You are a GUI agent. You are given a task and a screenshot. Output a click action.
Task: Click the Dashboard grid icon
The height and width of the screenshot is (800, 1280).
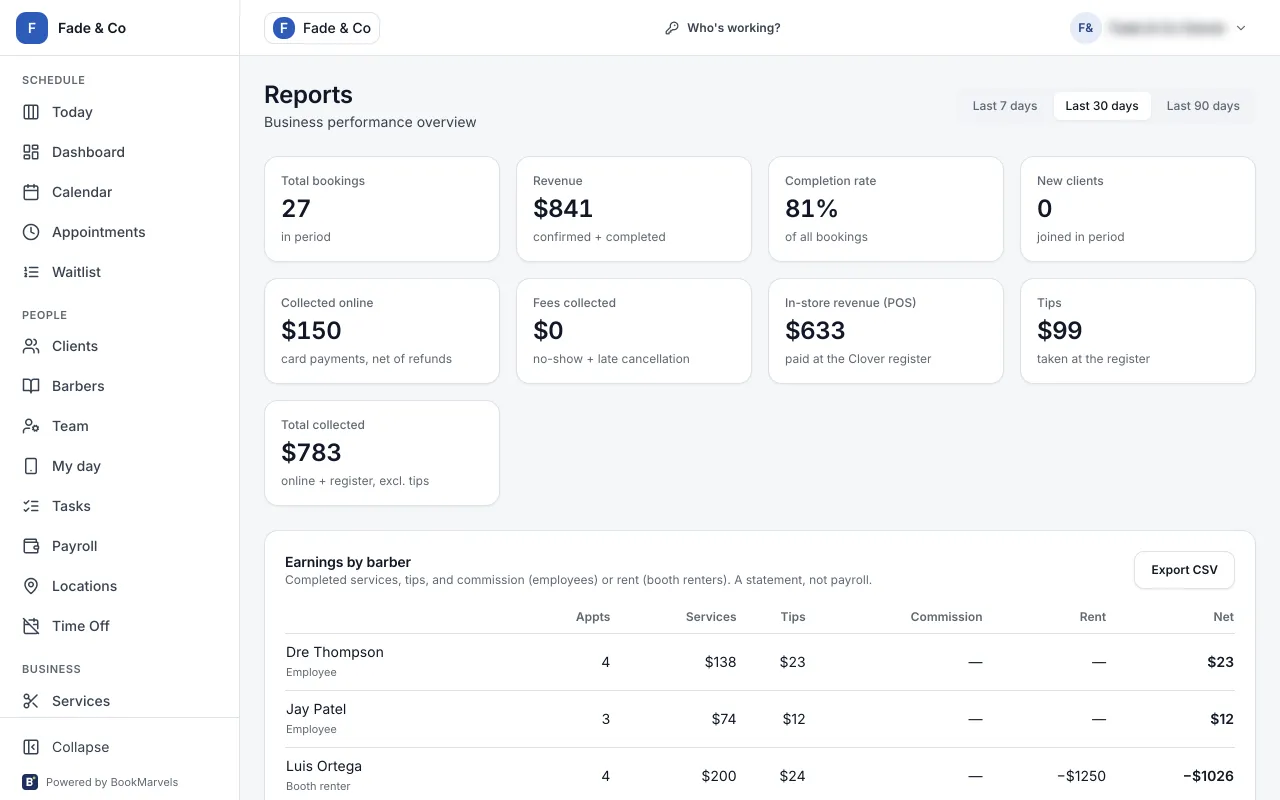click(x=31, y=152)
